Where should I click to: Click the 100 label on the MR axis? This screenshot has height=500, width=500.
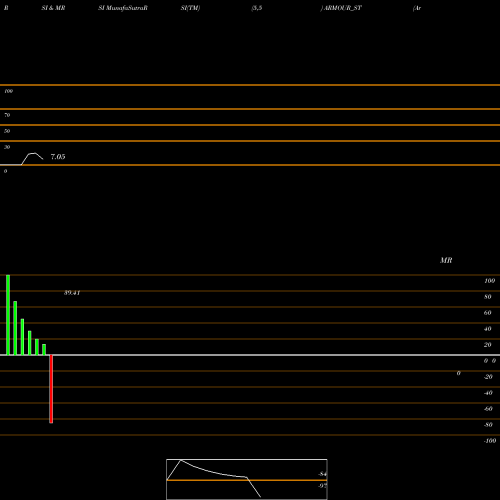(x=489, y=281)
